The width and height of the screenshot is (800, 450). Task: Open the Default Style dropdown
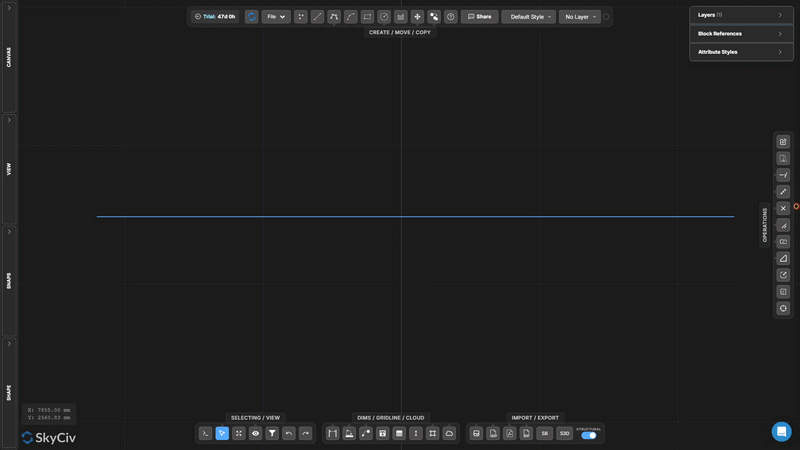[529, 17]
